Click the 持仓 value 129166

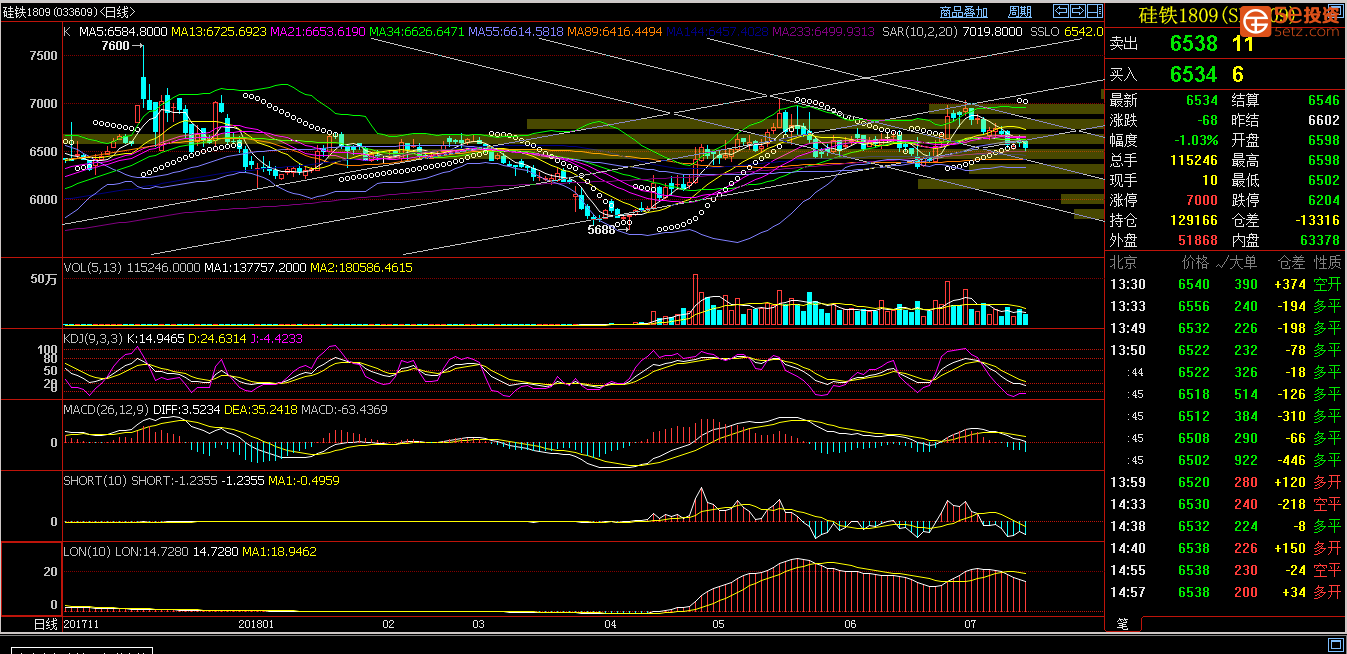coord(1195,220)
